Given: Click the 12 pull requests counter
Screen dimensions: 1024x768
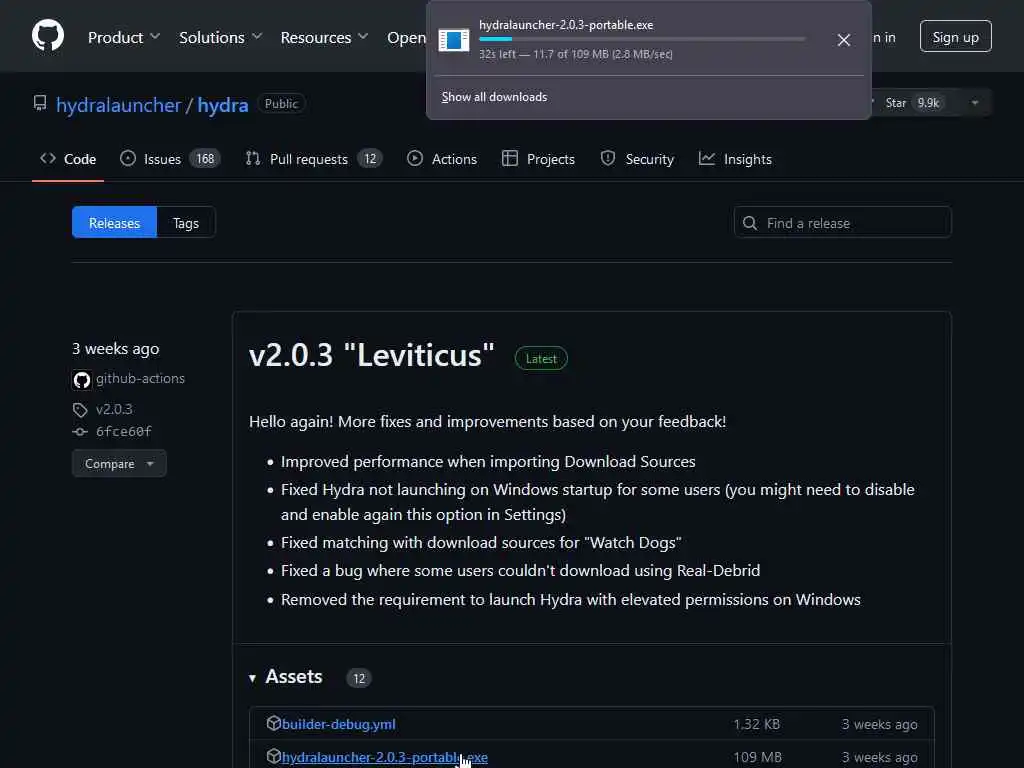Looking at the screenshot, I should coord(370,159).
